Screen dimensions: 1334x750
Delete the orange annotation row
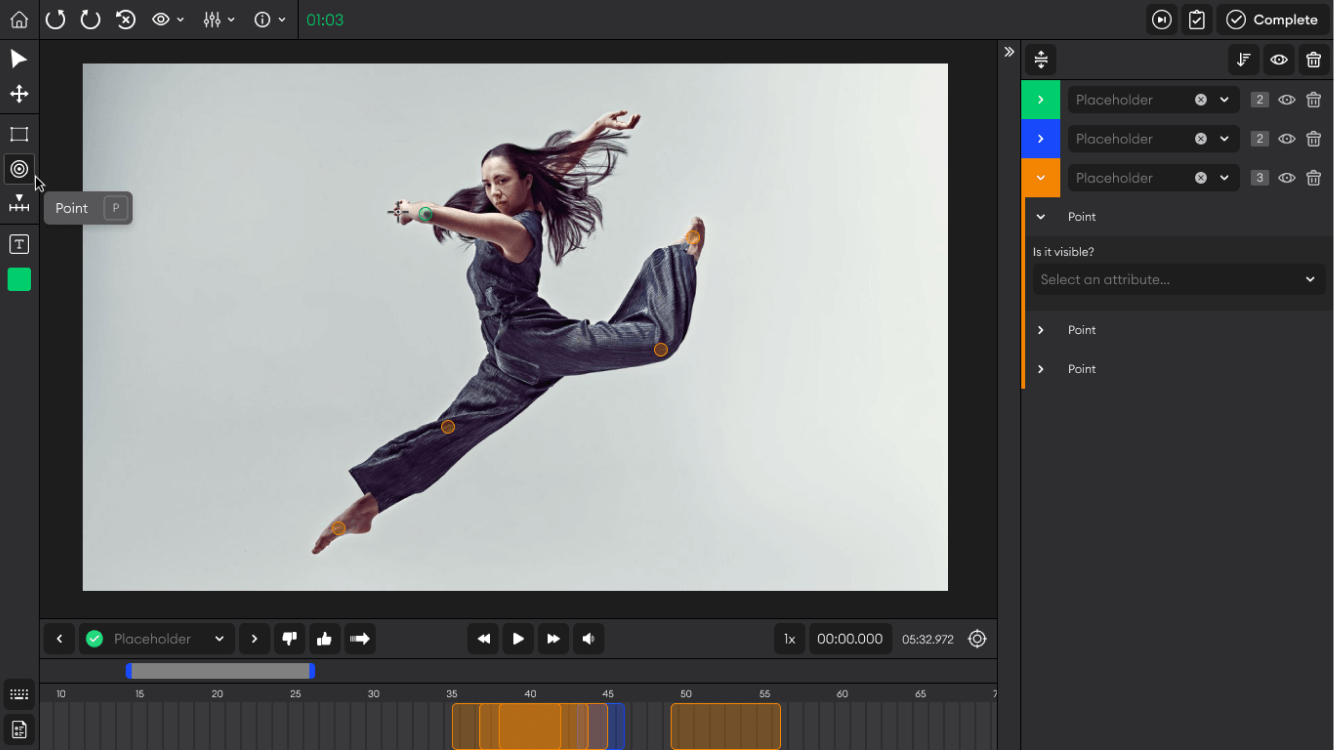pos(1314,178)
